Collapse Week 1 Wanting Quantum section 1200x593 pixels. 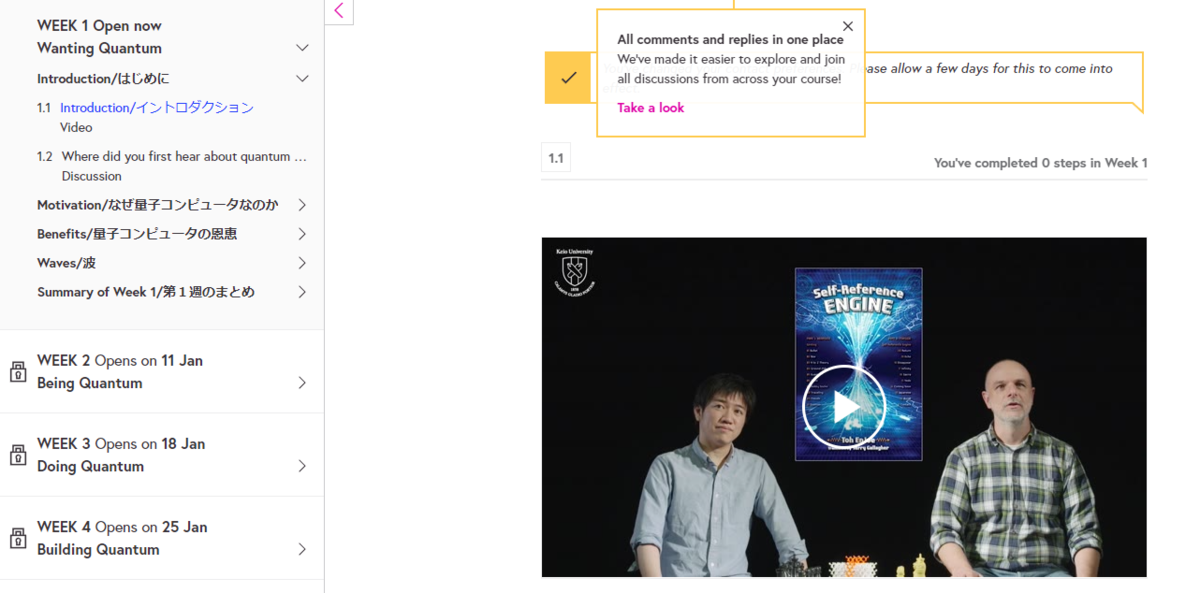point(302,48)
